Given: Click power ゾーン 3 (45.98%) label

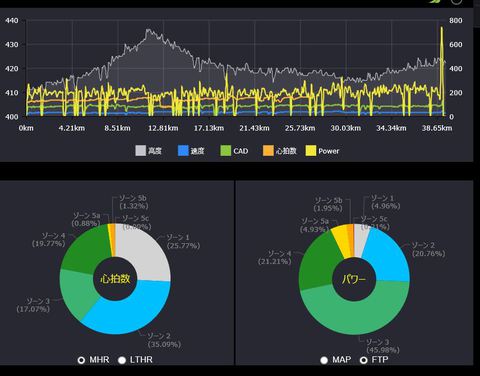Looking at the screenshot, I should click(383, 346).
